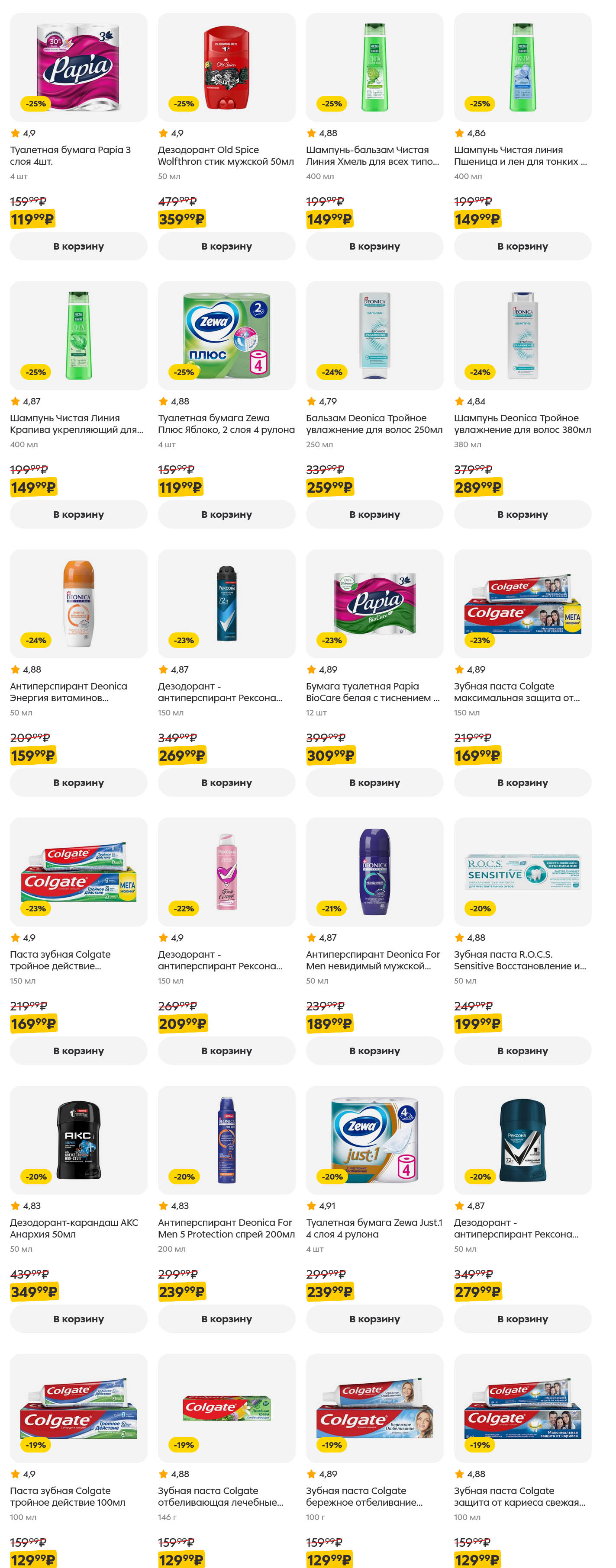Open the Zewa Плюс Яблоко product title

(226, 423)
